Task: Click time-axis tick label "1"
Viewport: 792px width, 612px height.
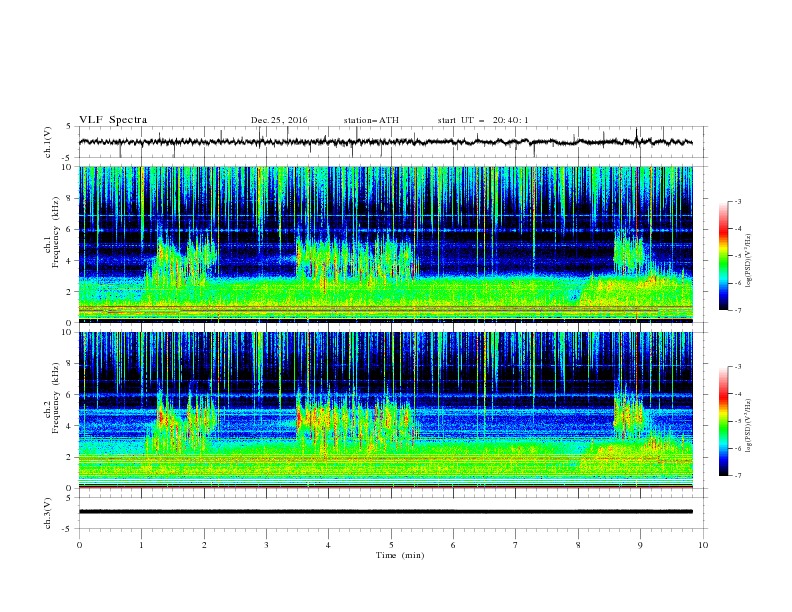Action: pos(141,545)
